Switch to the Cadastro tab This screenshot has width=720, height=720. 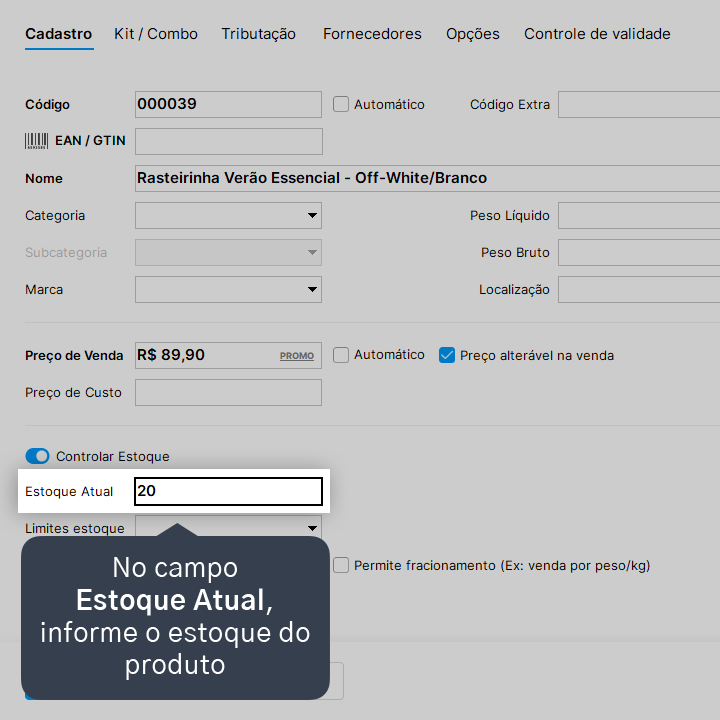[59, 34]
